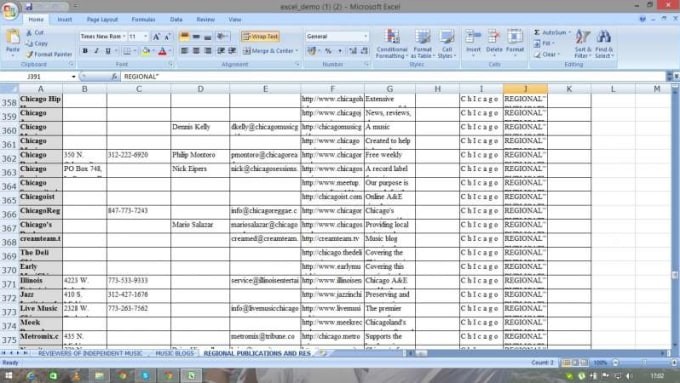Select the Format Painter tool
Screen dimensions: 680x383
(48, 55)
